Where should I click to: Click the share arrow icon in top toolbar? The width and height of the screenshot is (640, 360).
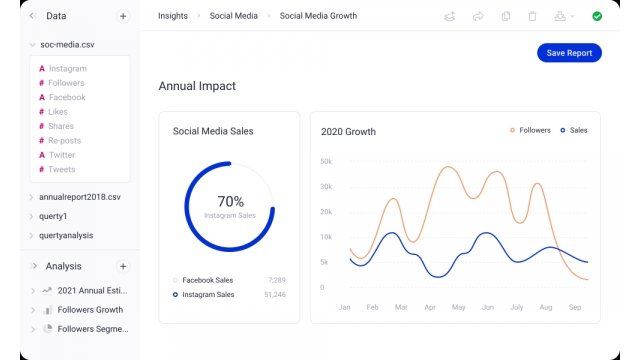coord(478,16)
